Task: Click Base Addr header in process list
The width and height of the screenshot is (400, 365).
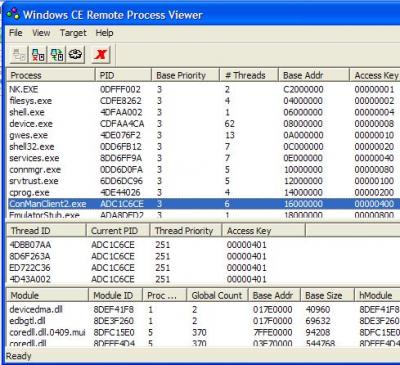Action: pyautogui.click(x=314, y=75)
